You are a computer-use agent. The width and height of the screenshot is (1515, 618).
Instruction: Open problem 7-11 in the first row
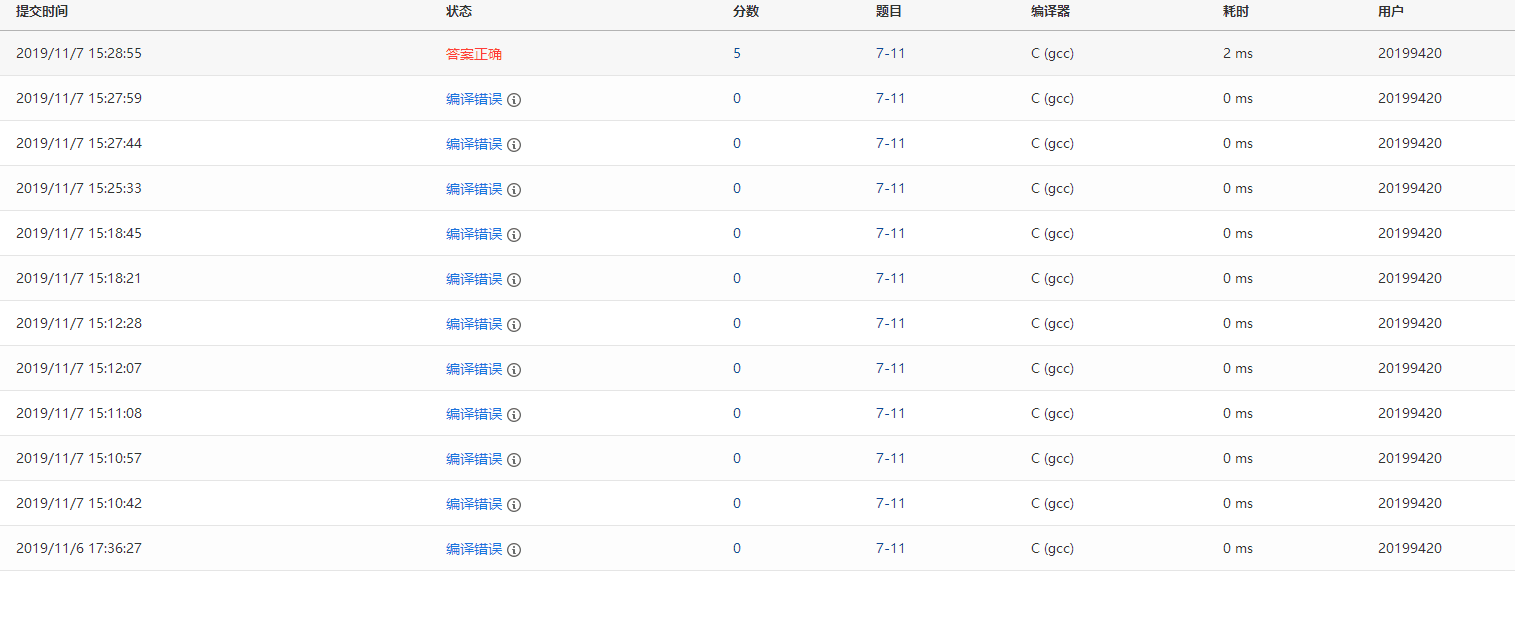click(890, 53)
